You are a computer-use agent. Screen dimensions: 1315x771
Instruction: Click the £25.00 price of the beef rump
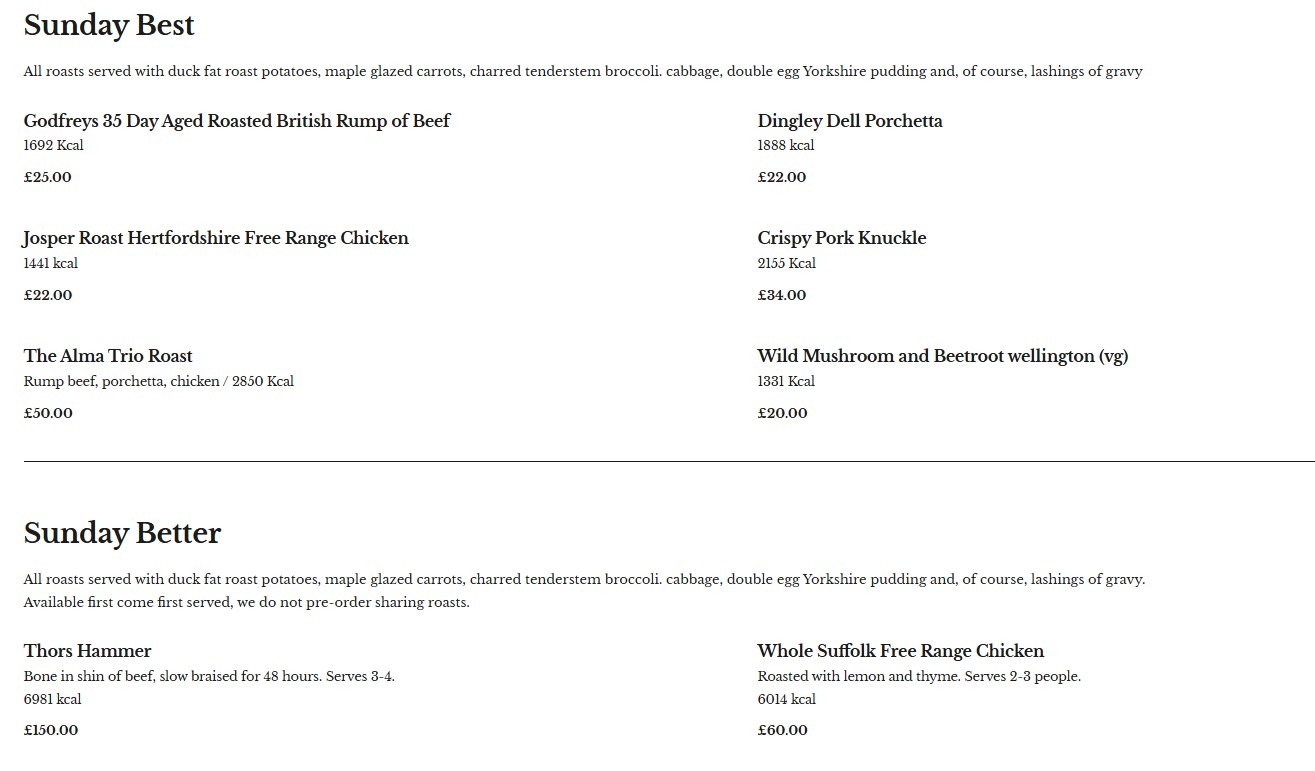(48, 177)
